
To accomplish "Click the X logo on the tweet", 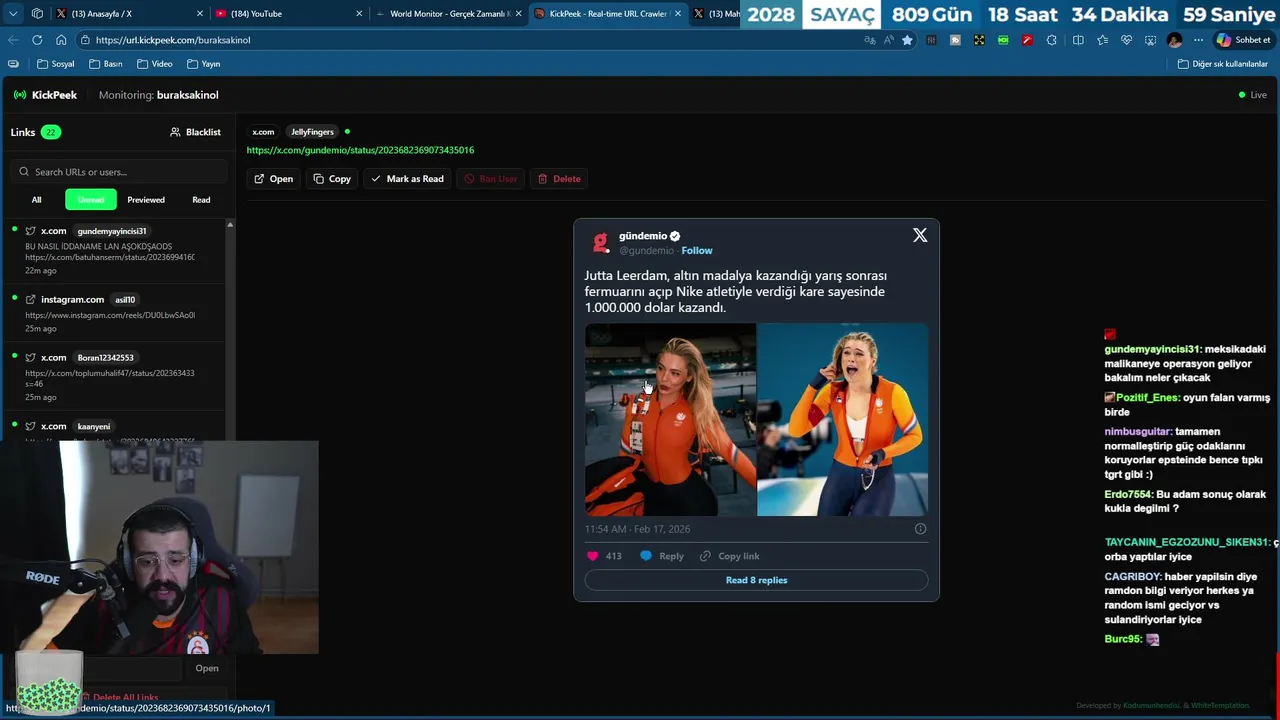I will [x=920, y=235].
